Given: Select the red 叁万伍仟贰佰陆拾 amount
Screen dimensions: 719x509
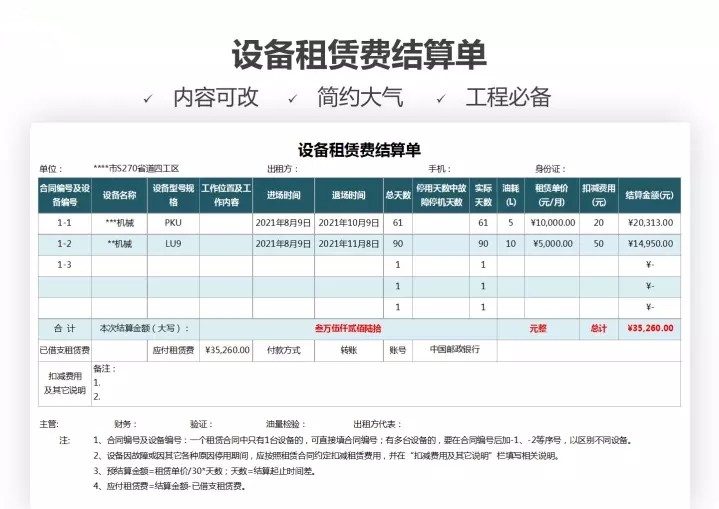Looking at the screenshot, I should pos(348,329).
